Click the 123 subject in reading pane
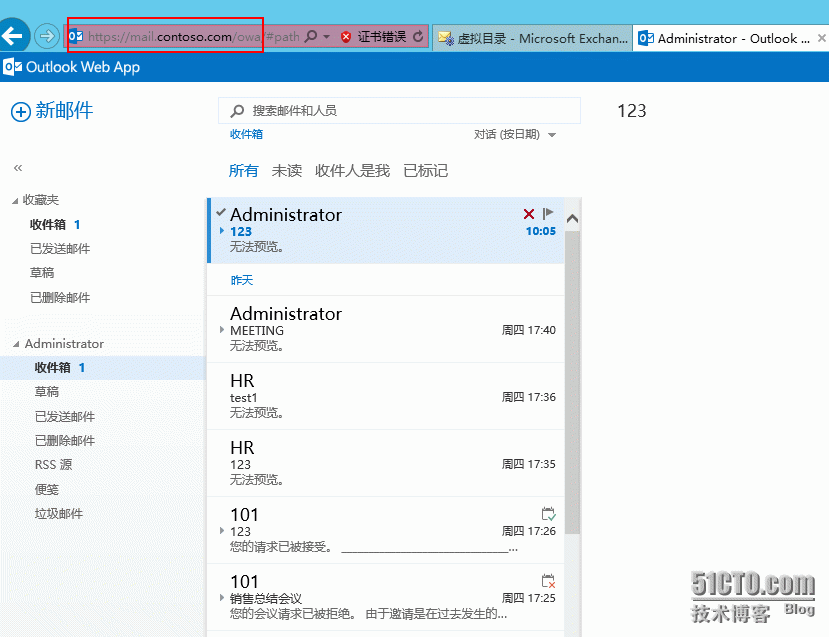Viewport: 829px width, 637px height. (x=632, y=111)
